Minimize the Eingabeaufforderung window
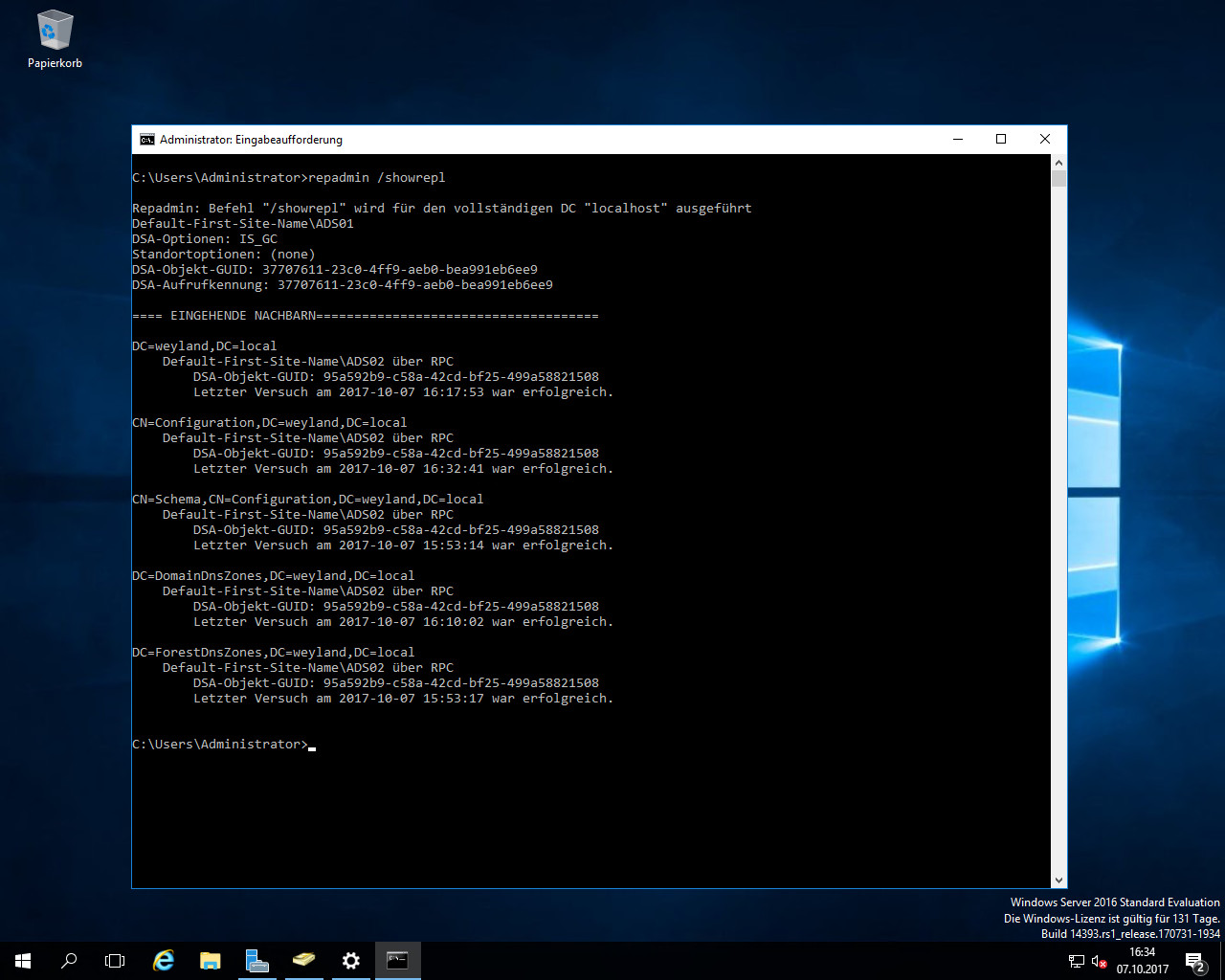 pyautogui.click(x=957, y=140)
